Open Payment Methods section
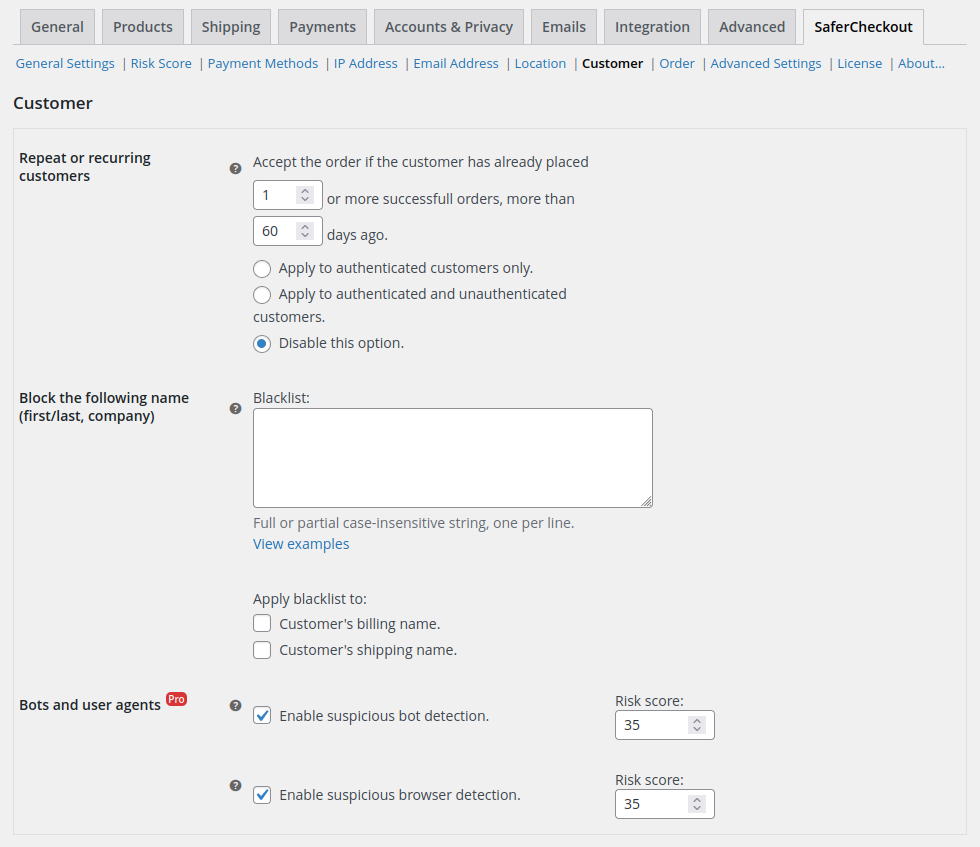The height and width of the screenshot is (847, 980). 262,64
